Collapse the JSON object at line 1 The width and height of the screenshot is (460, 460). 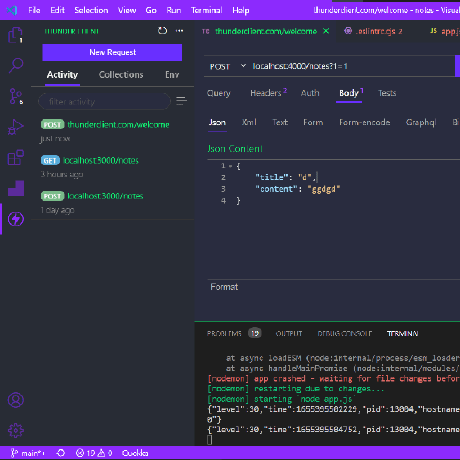tap(230, 166)
